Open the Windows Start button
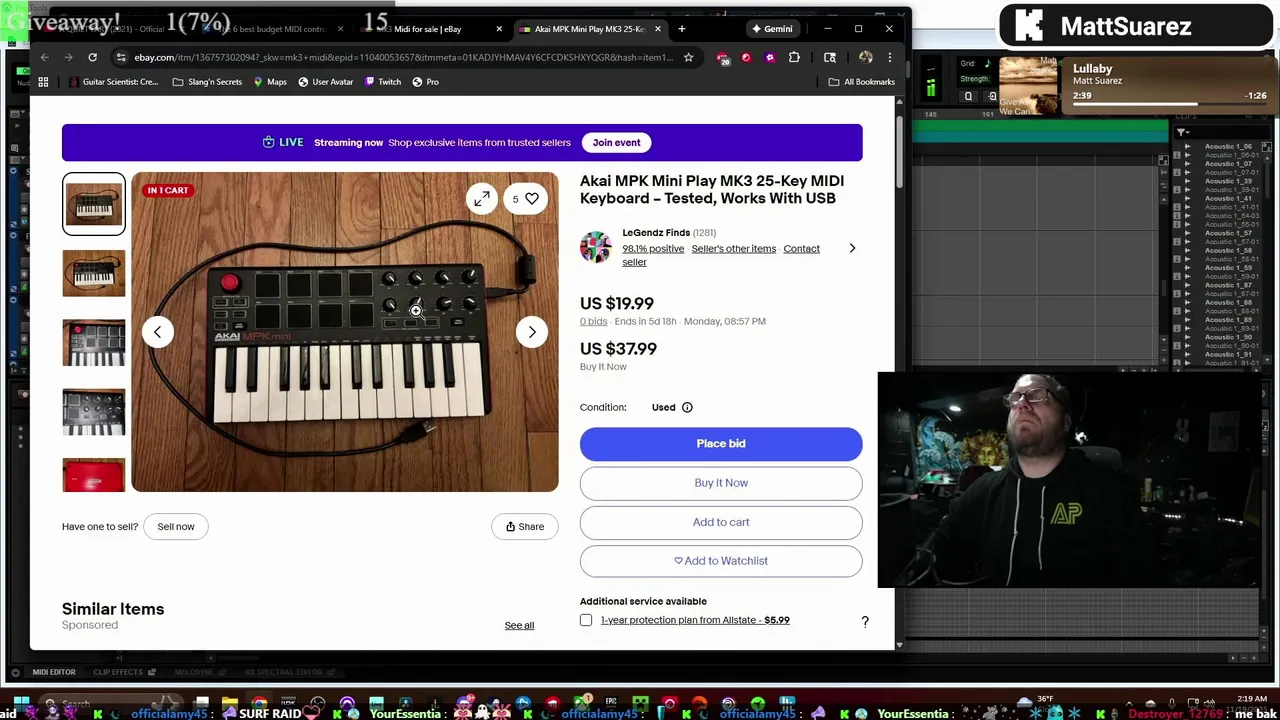Viewport: 1280px width, 720px height. [x=20, y=704]
